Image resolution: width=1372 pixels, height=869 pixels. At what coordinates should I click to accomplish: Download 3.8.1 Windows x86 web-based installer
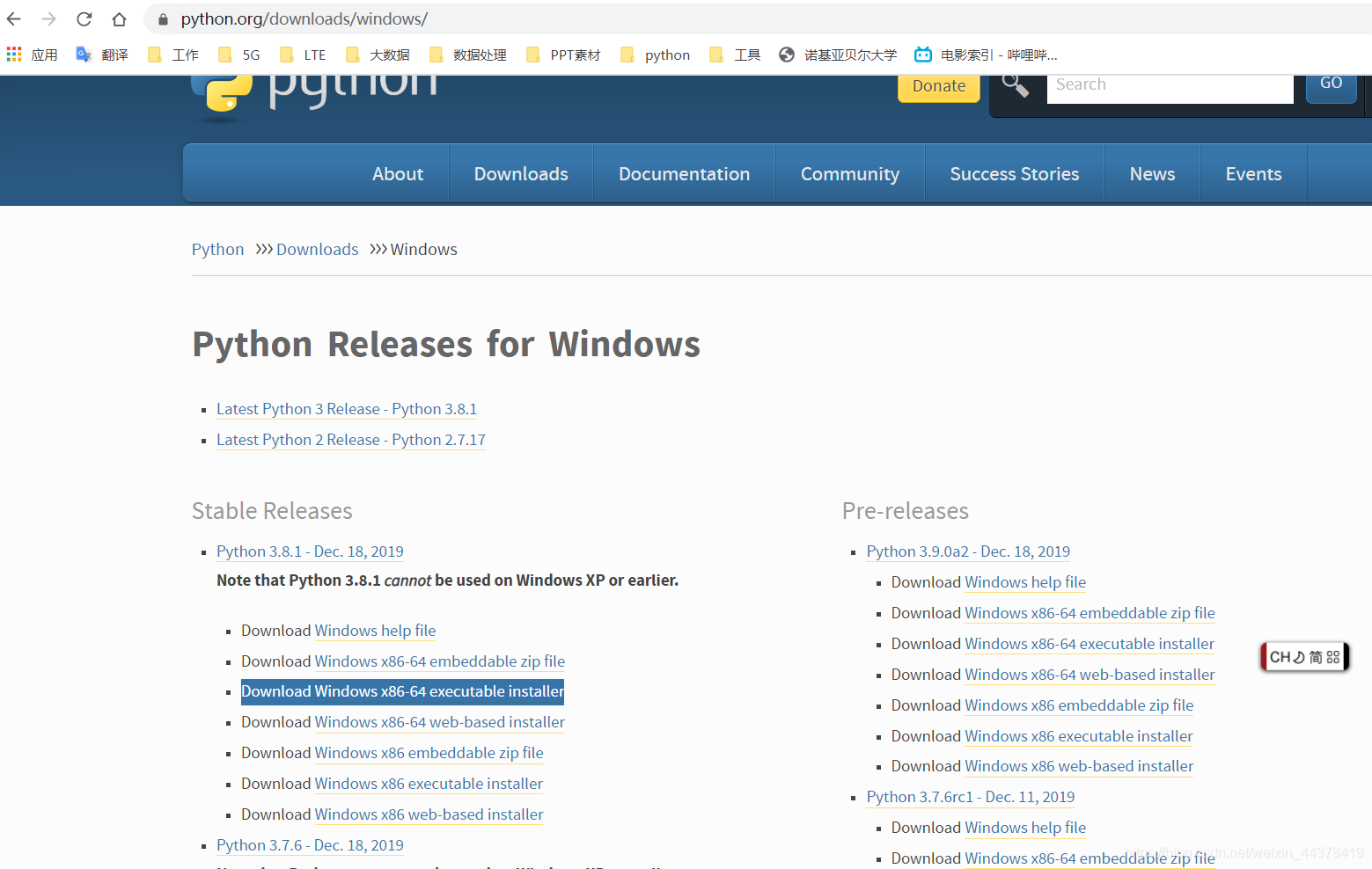coord(429,814)
